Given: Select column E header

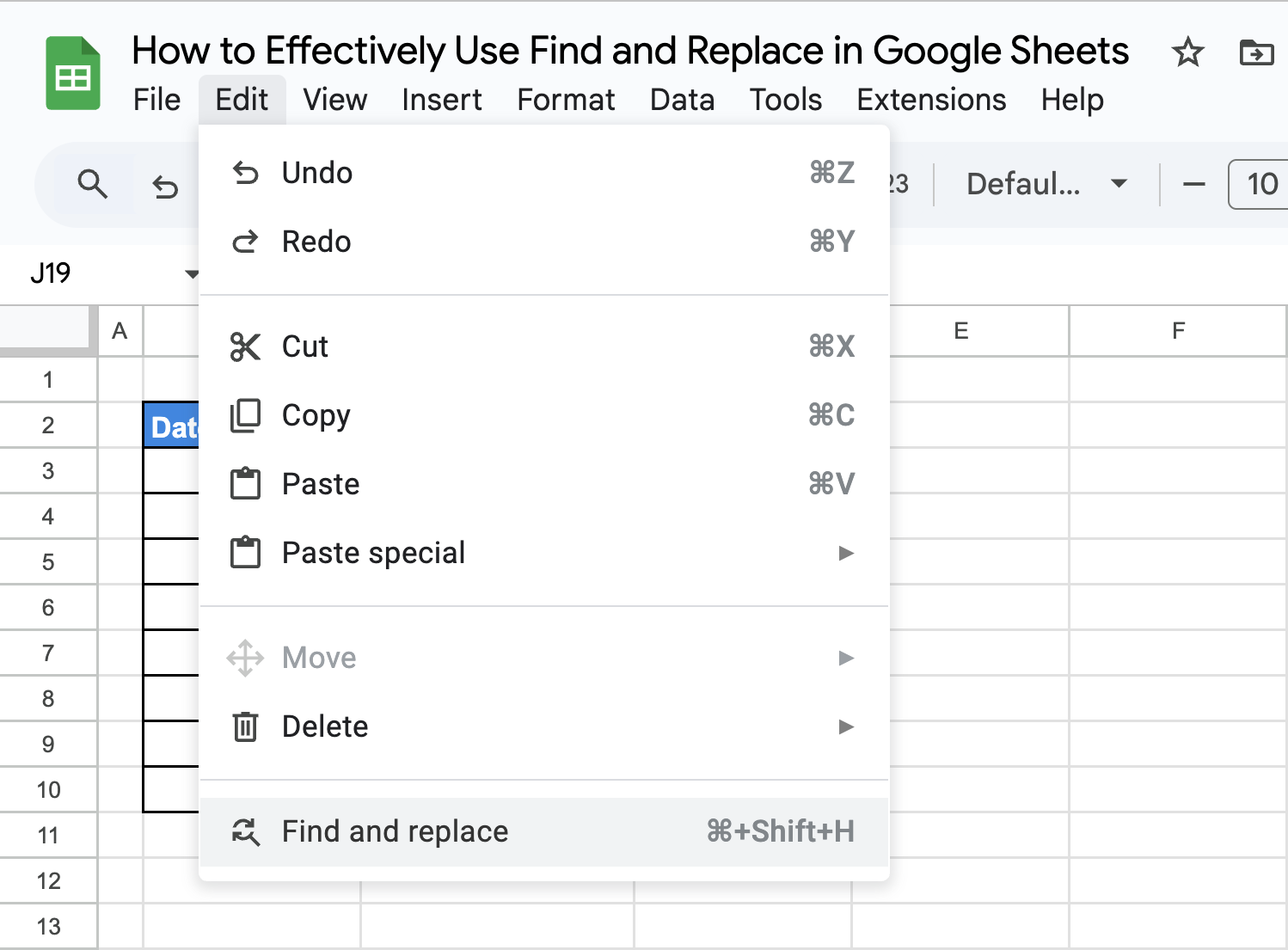Looking at the screenshot, I should 961,331.
